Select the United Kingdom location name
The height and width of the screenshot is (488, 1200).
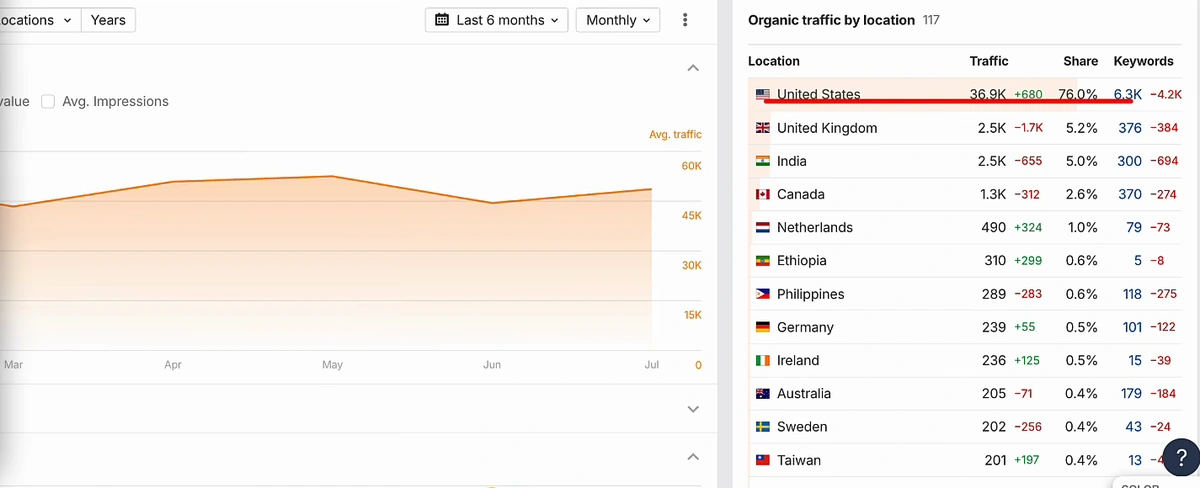[827, 128]
